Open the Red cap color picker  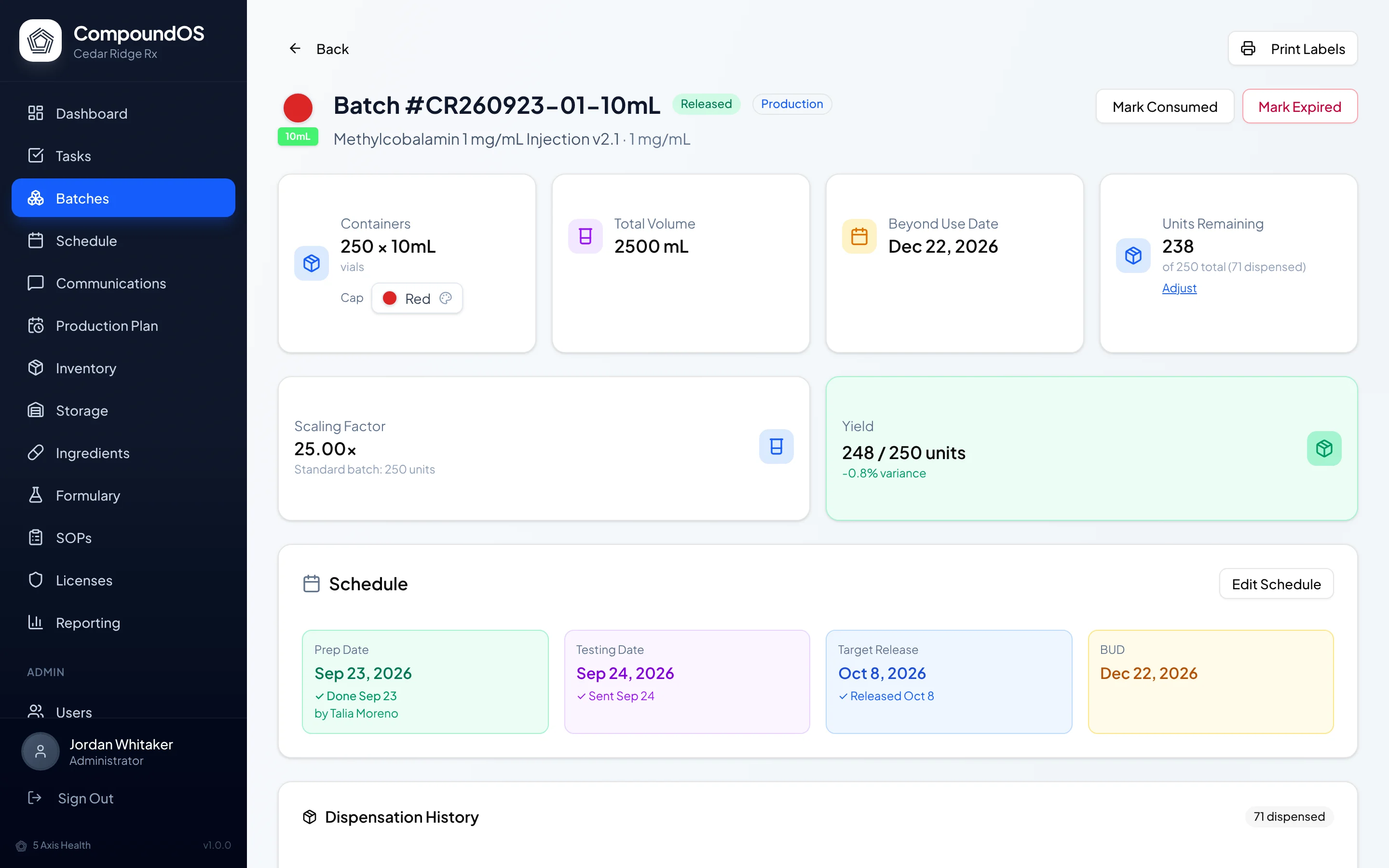point(417,298)
